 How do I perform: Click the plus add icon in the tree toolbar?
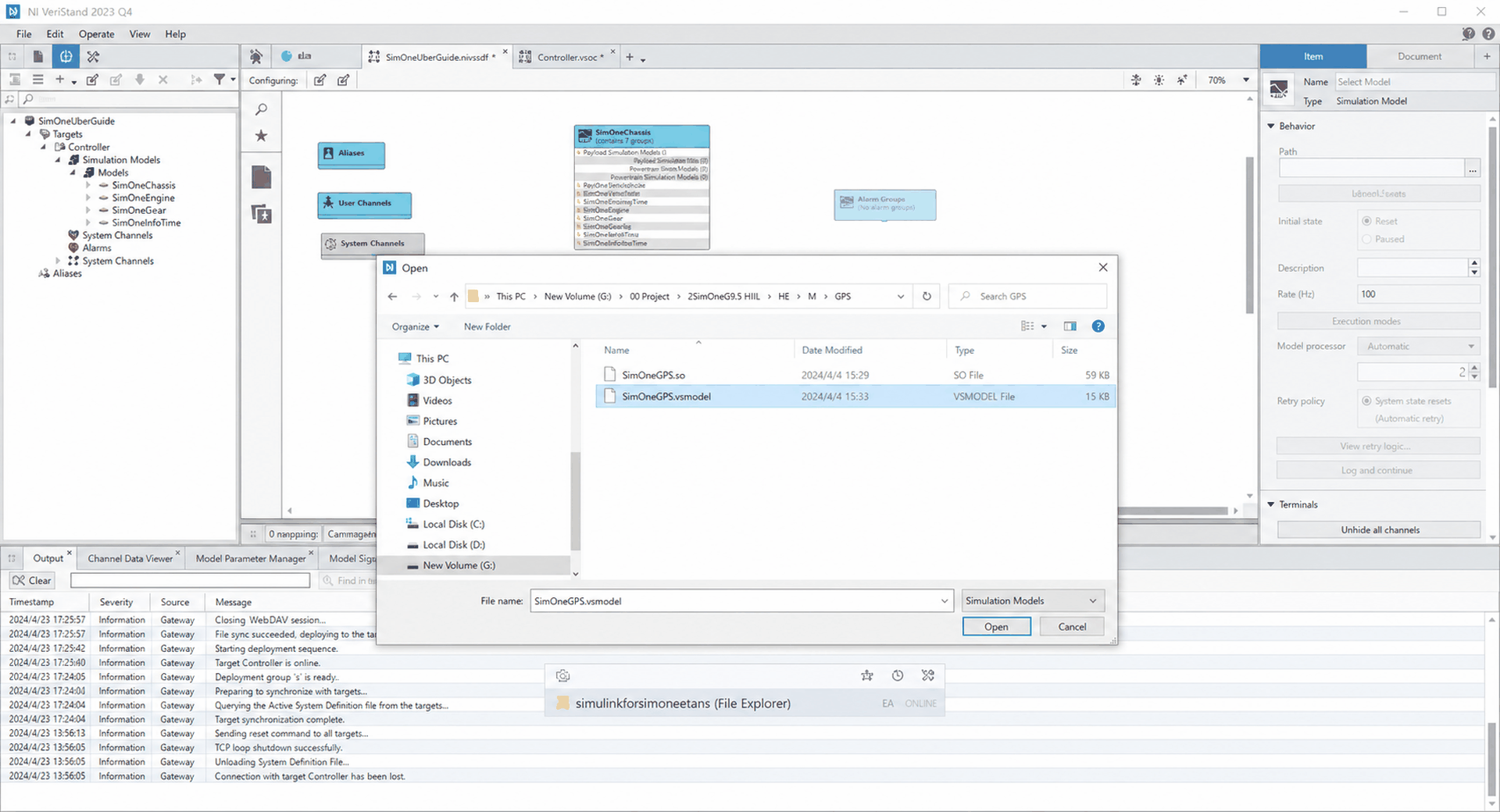coord(59,80)
